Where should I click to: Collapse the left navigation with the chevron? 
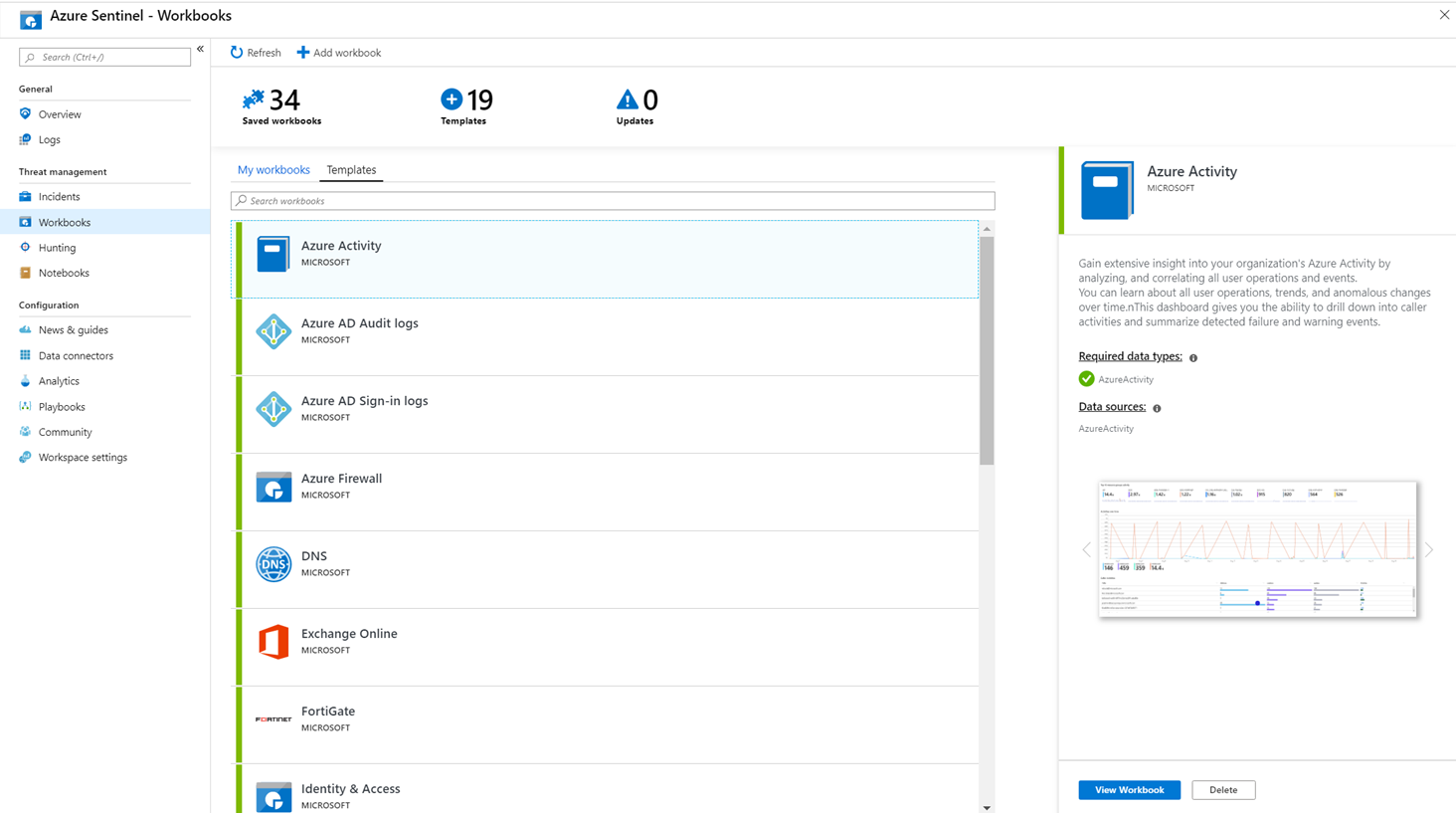coord(200,49)
